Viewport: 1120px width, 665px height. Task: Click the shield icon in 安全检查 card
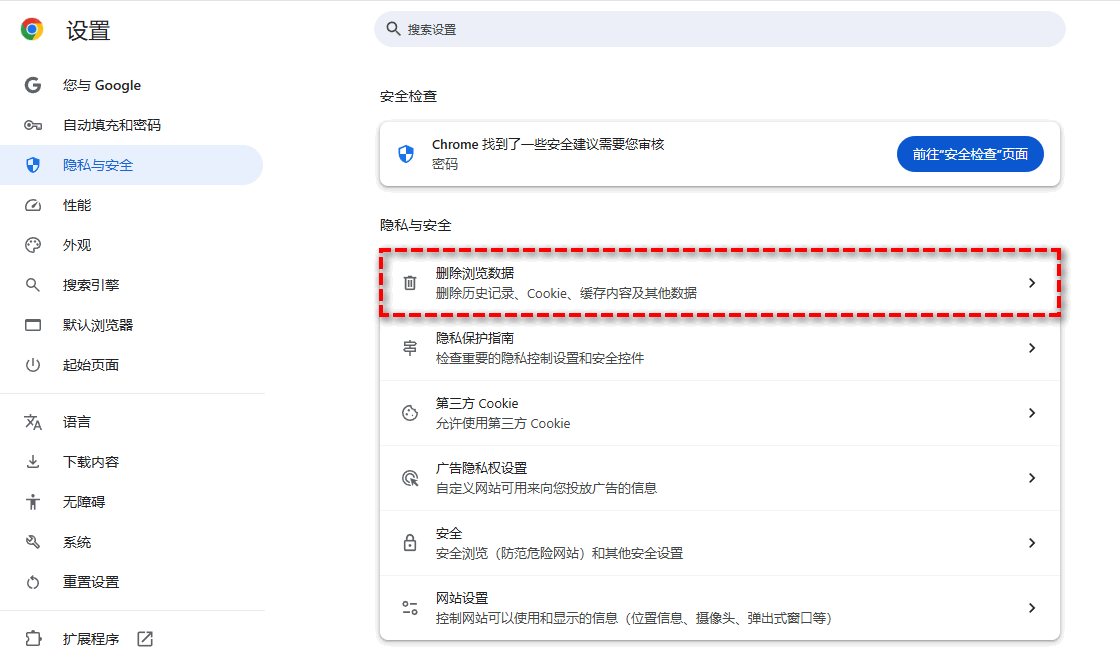[405, 154]
